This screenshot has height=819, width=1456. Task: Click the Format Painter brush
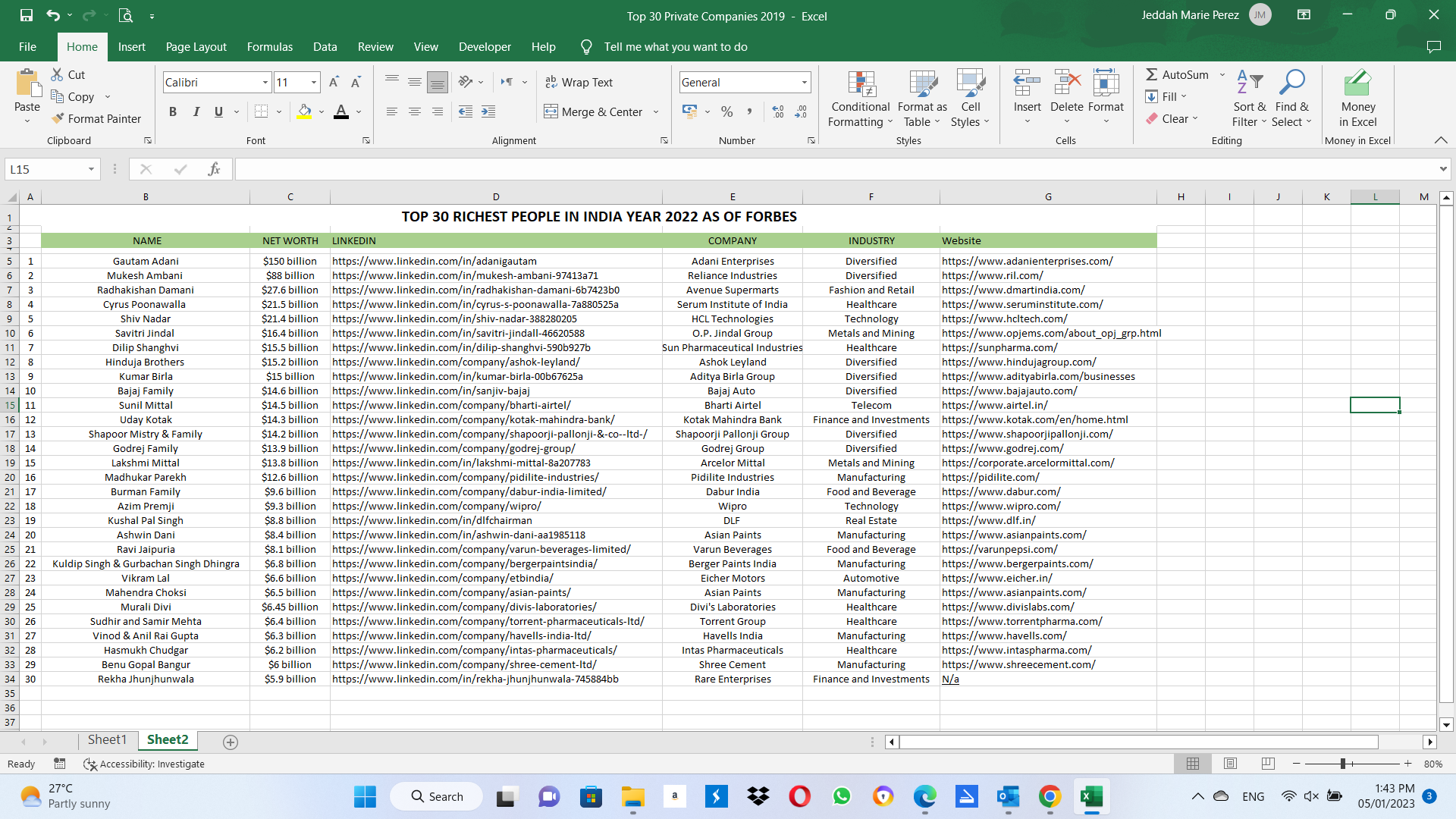[x=96, y=118]
